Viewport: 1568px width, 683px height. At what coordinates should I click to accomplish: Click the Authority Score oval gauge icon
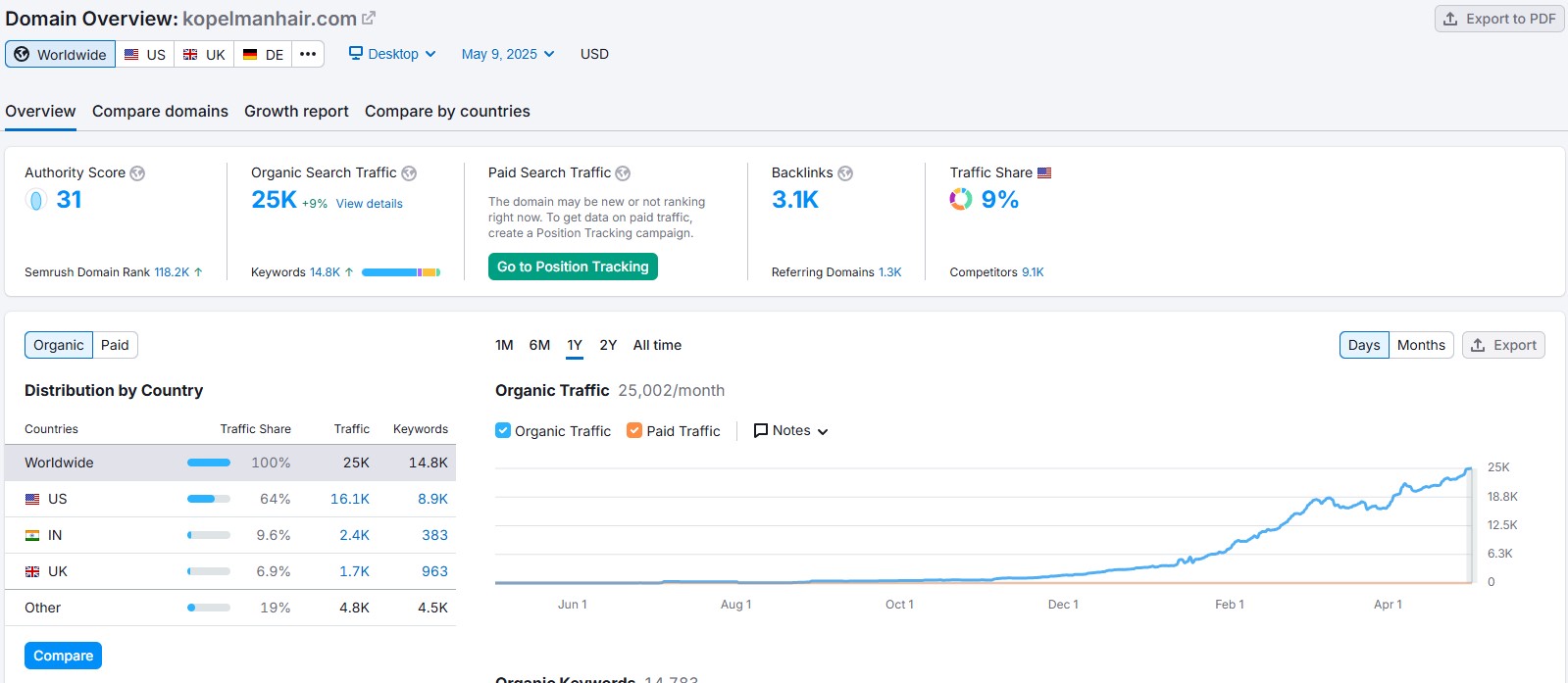click(x=35, y=200)
